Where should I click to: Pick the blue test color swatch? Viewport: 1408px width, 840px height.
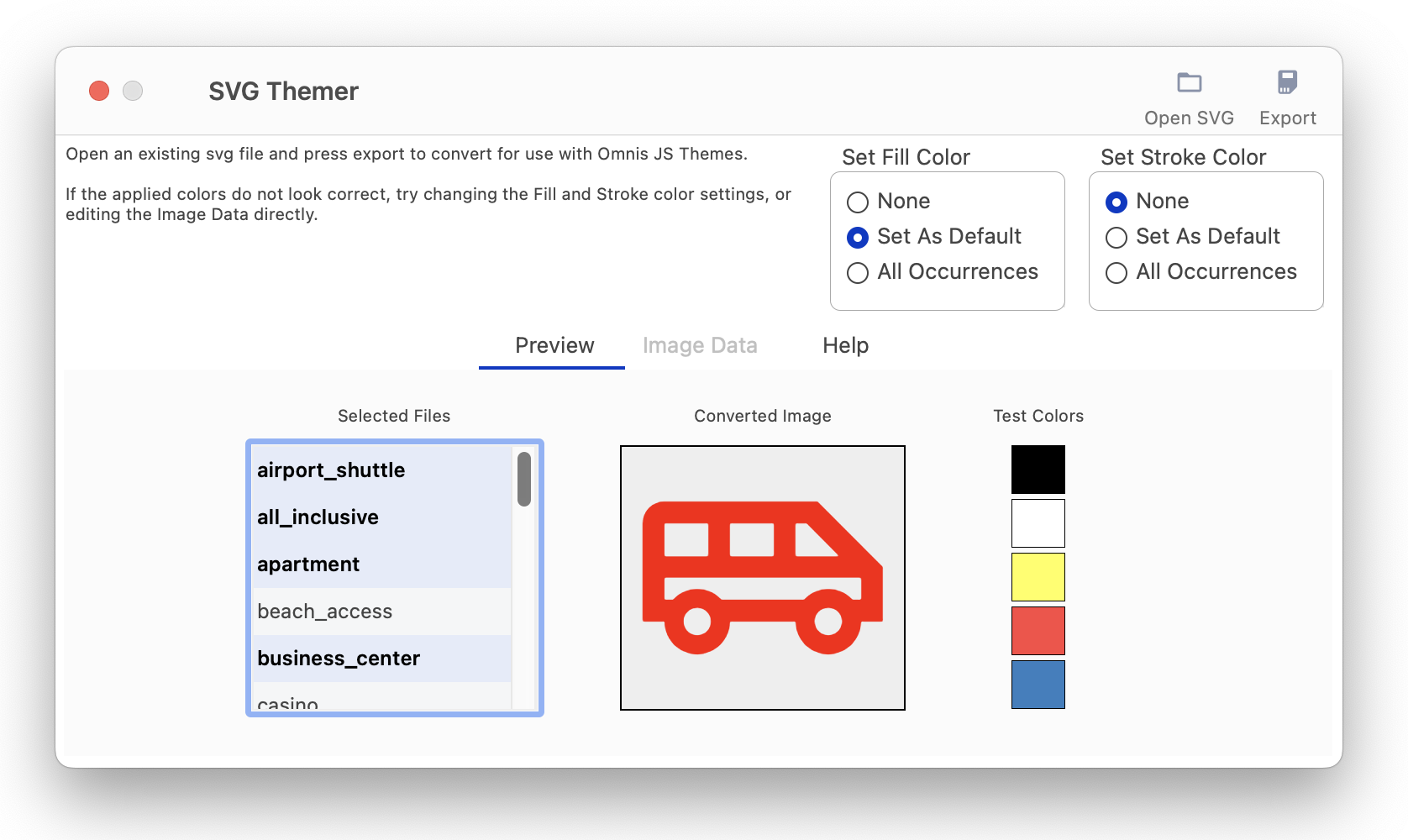[1038, 685]
